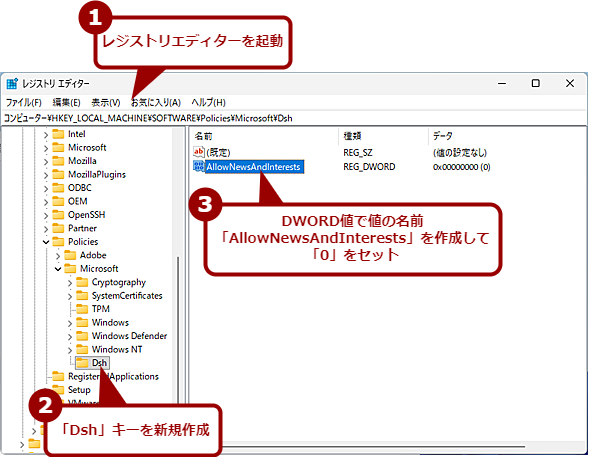Select the Policies folder icon

click(58, 242)
